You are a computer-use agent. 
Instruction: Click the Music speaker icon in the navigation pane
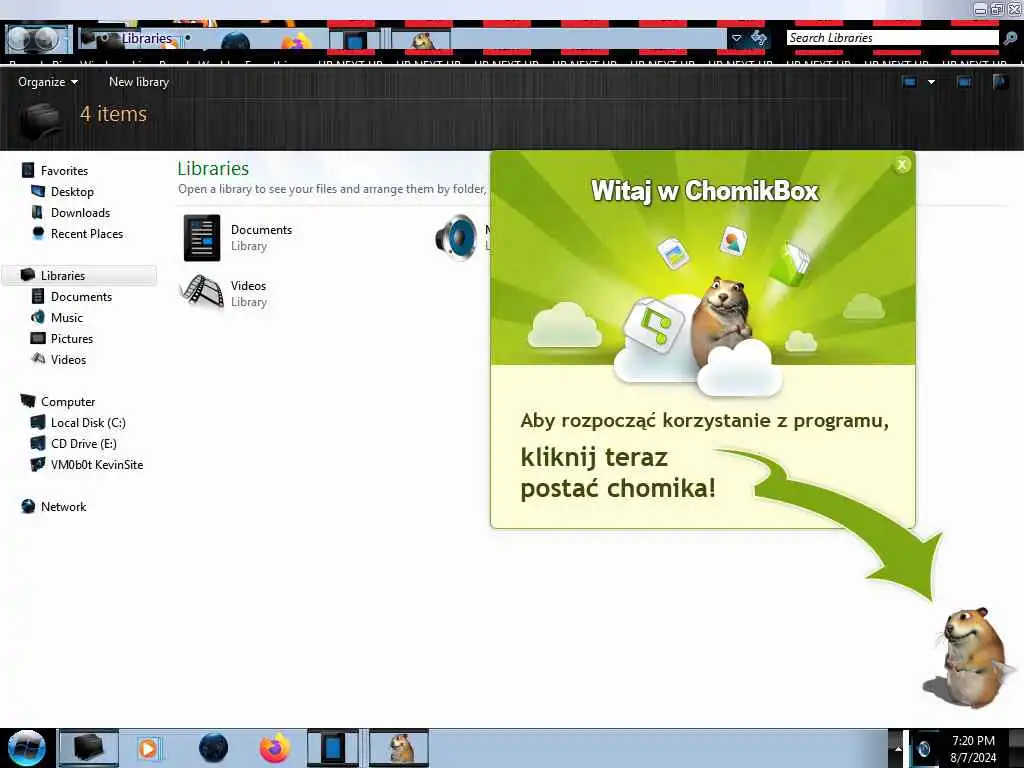[x=39, y=317]
